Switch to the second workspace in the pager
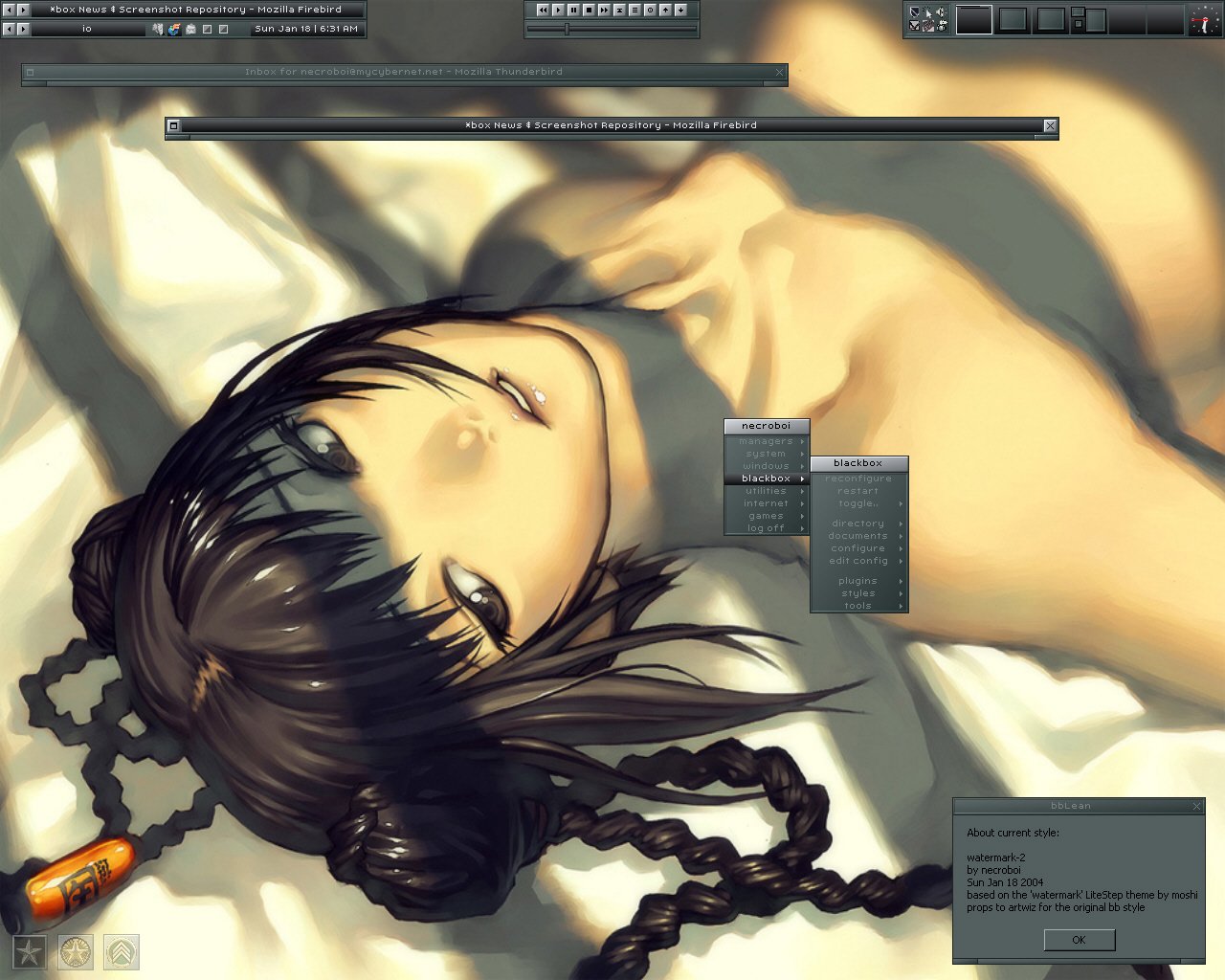Screen dimensions: 1225x980 click(x=1013, y=19)
